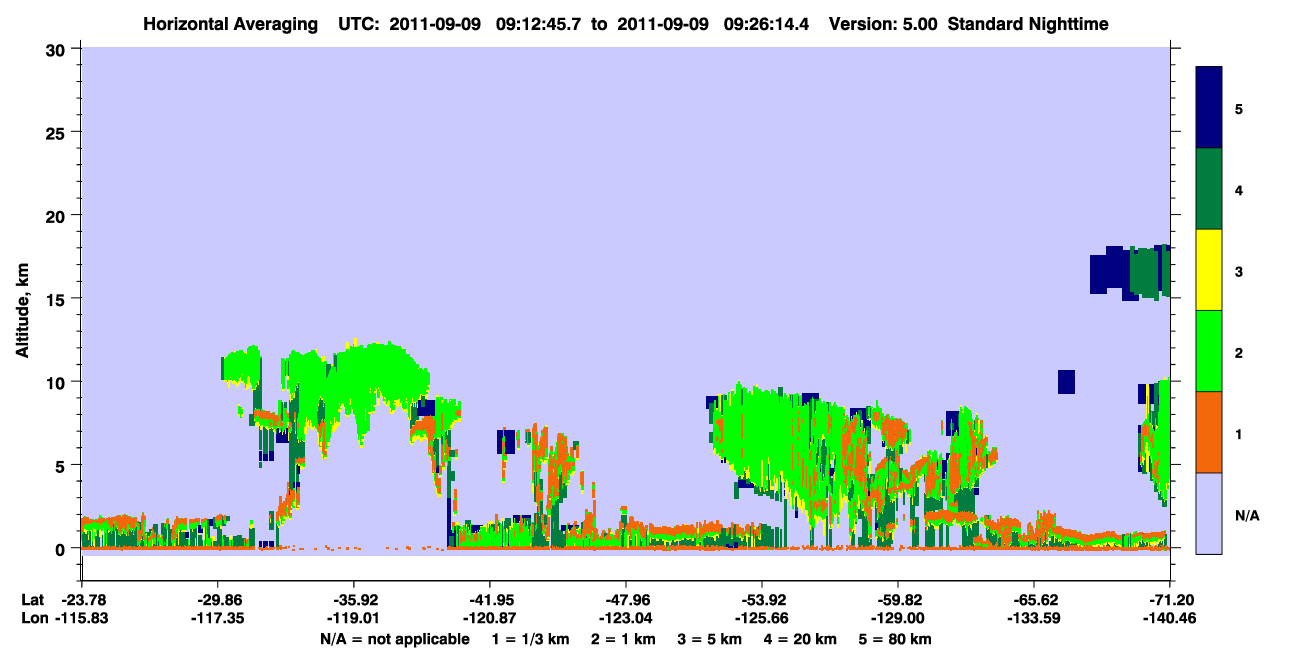Click the legend entry '4 = 20 km'
This screenshot has height=667, width=1300.
tap(801, 639)
